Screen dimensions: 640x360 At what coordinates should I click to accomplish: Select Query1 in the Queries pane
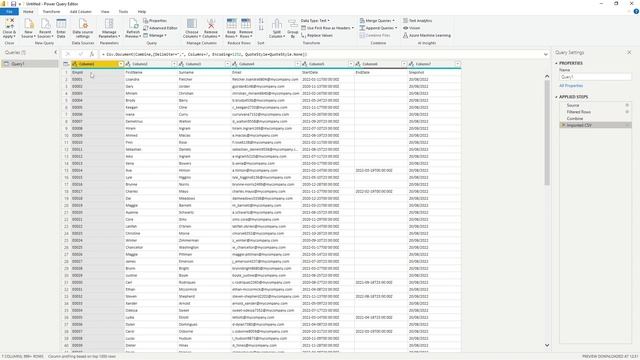30,64
